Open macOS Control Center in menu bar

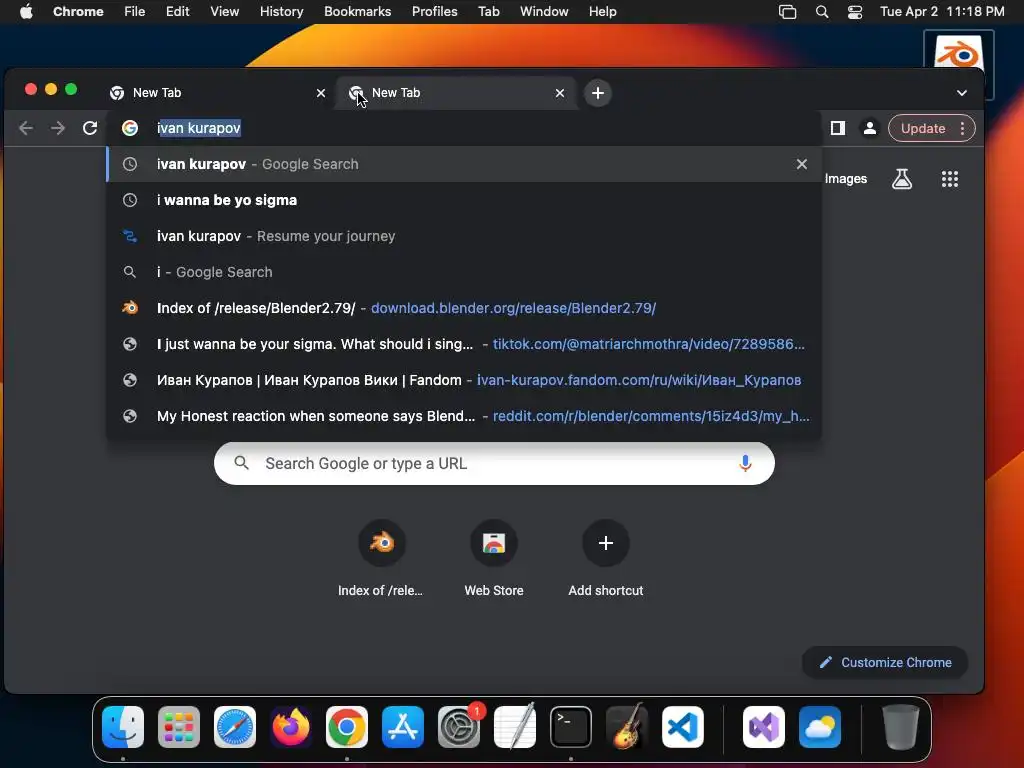[x=855, y=12]
